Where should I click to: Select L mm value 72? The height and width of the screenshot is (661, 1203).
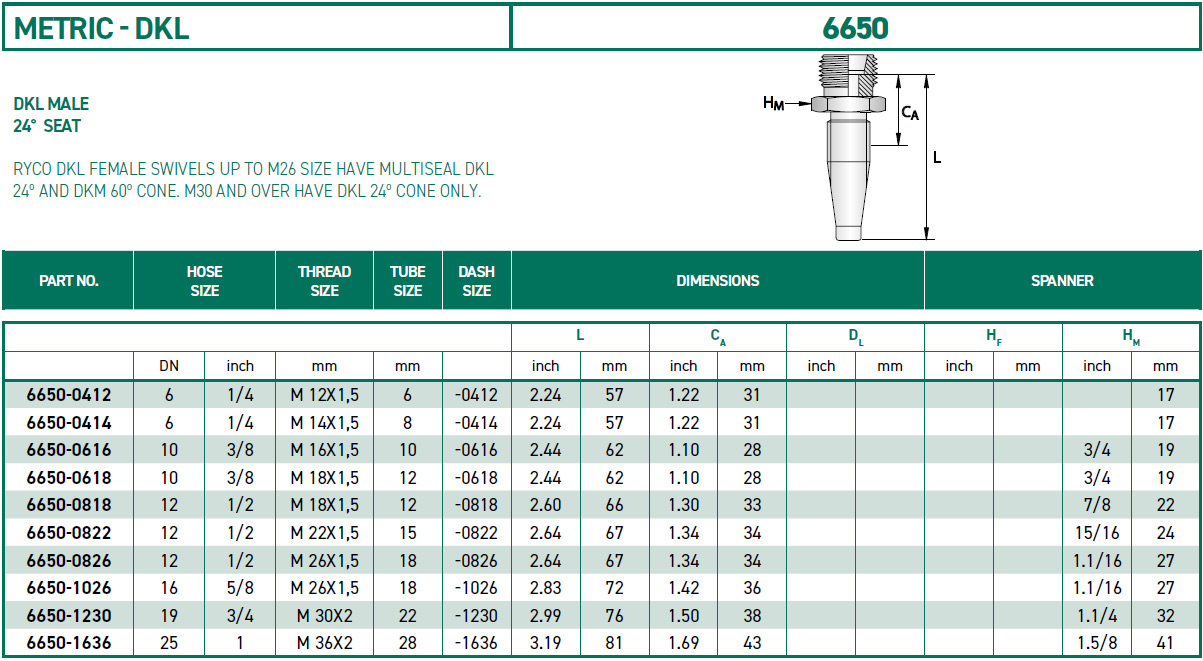click(615, 588)
